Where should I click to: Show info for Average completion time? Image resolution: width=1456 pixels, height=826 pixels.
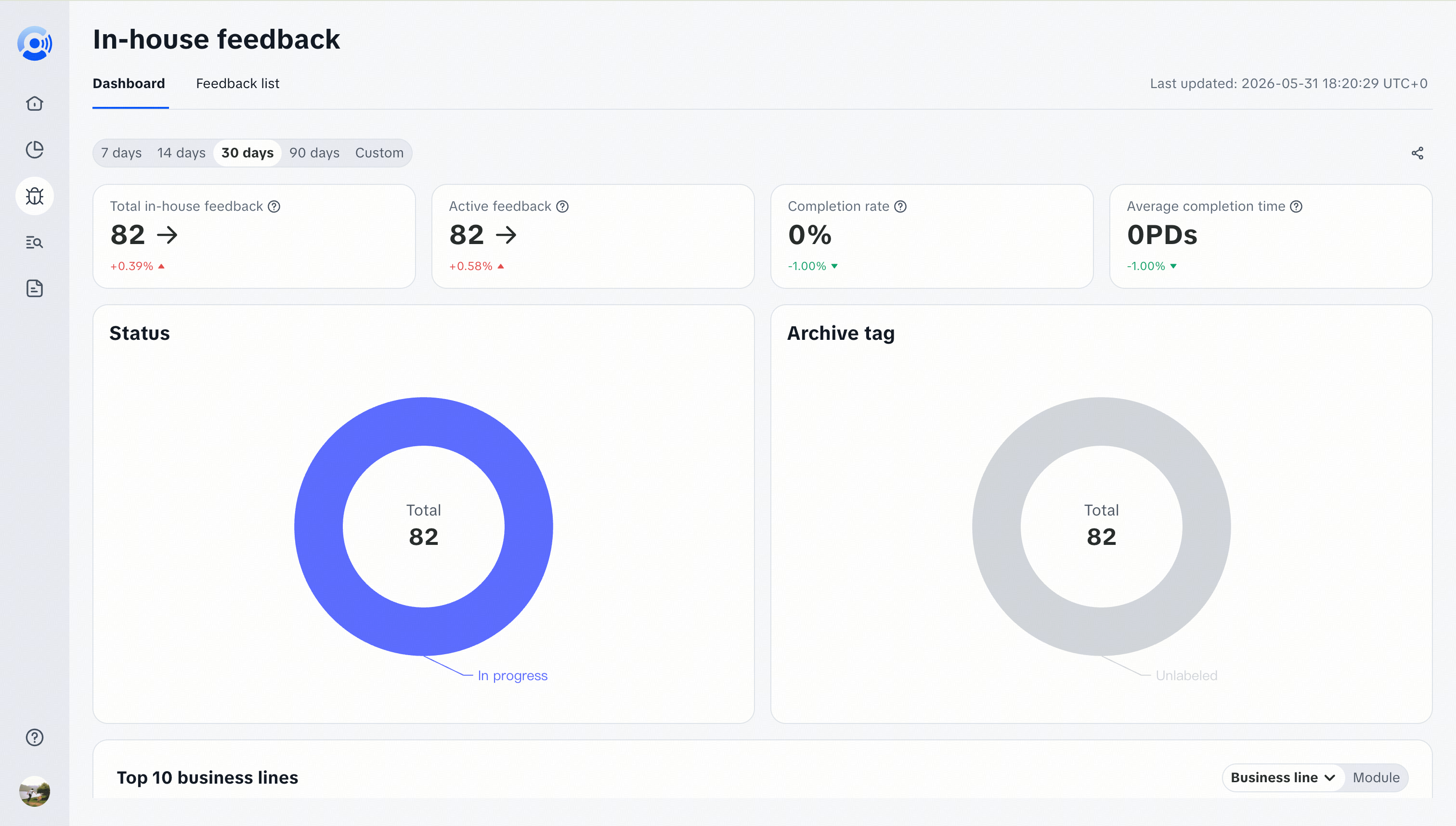pos(1296,206)
